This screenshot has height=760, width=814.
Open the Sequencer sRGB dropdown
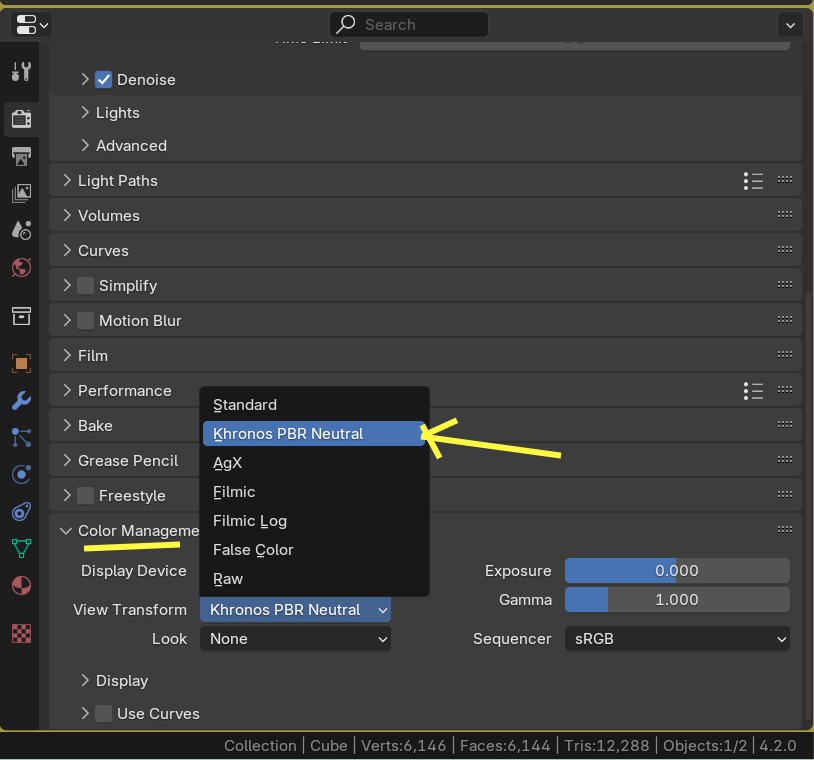click(677, 639)
